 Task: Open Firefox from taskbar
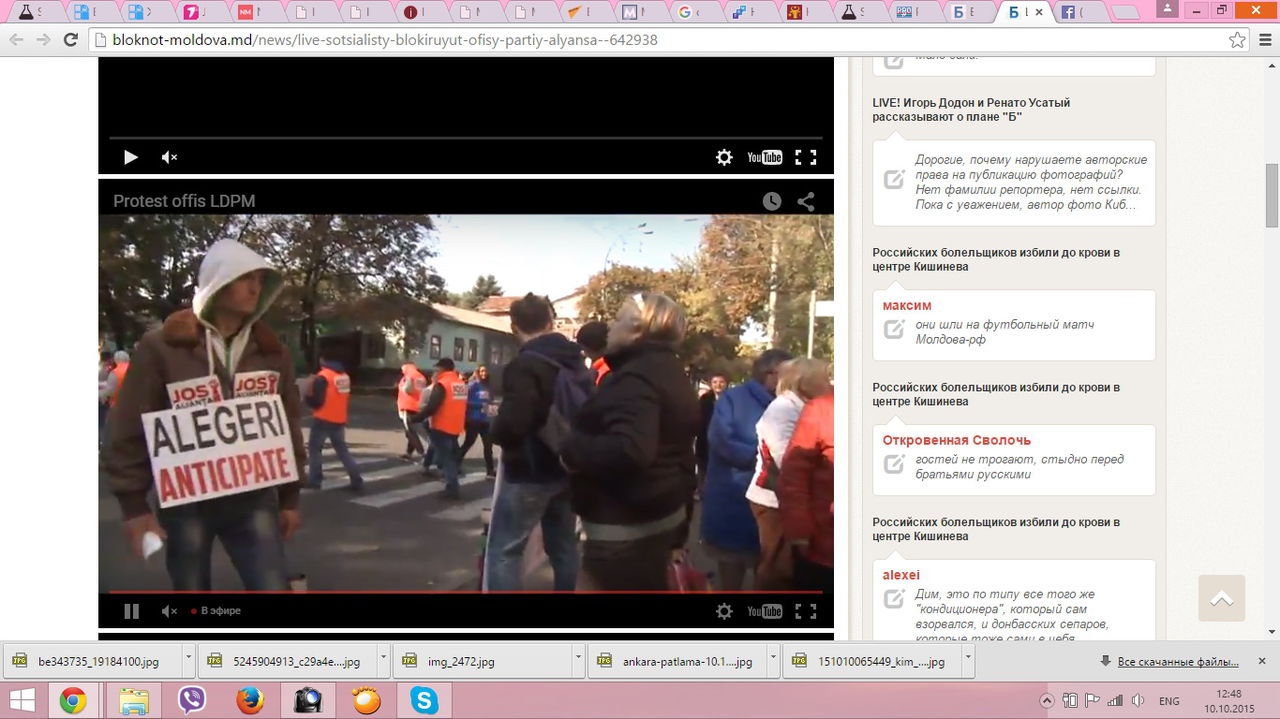pos(250,700)
